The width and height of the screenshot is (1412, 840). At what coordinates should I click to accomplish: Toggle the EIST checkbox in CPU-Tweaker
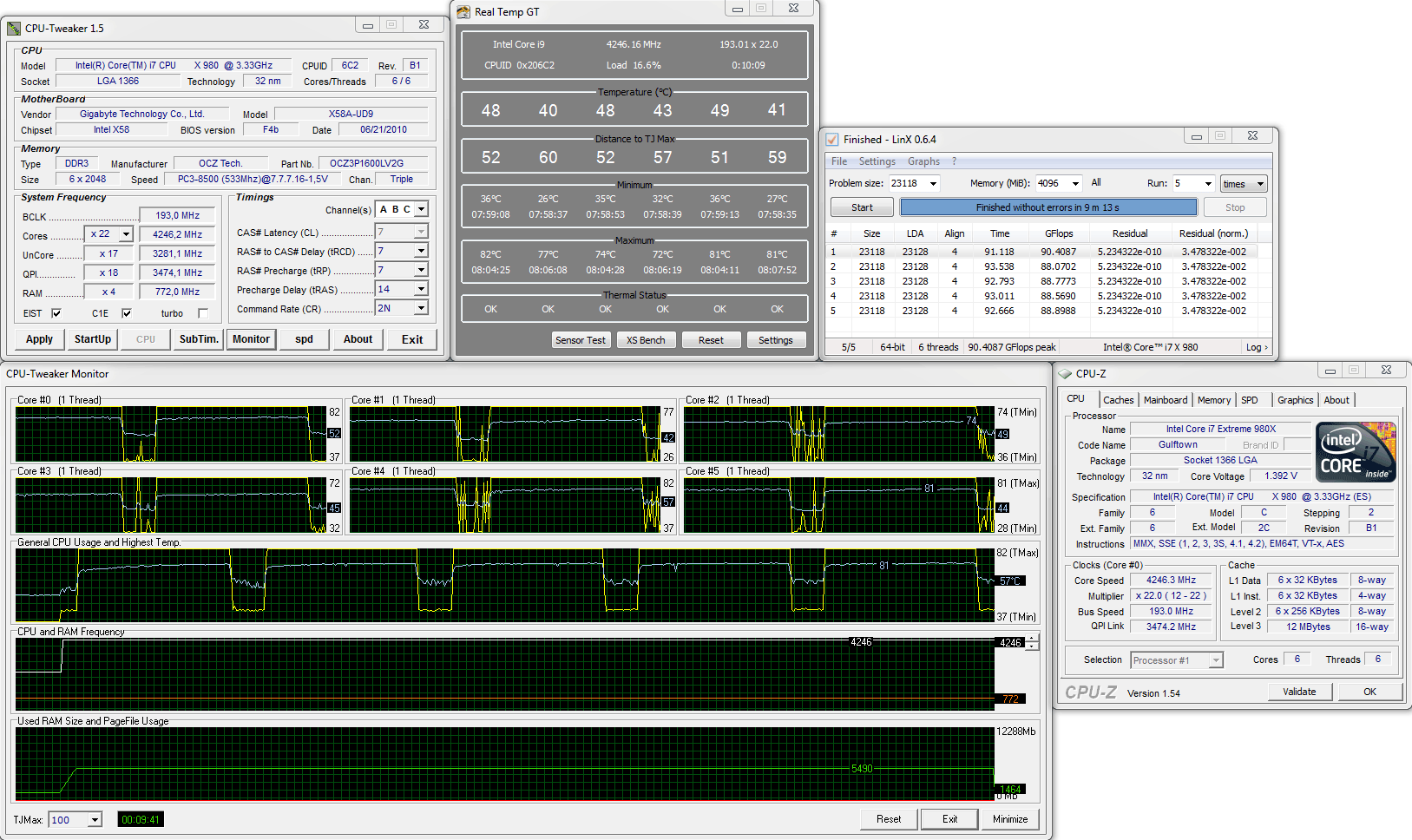56,313
